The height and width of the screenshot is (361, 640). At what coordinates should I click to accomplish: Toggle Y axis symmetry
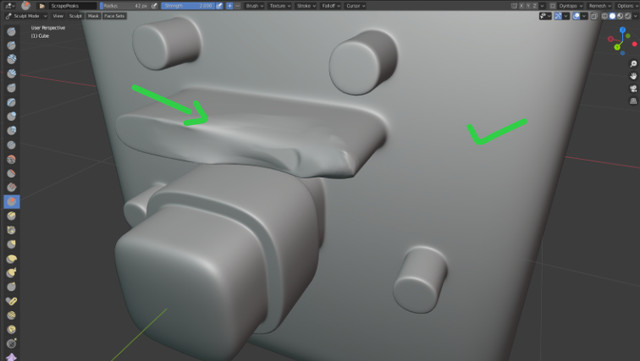point(528,6)
